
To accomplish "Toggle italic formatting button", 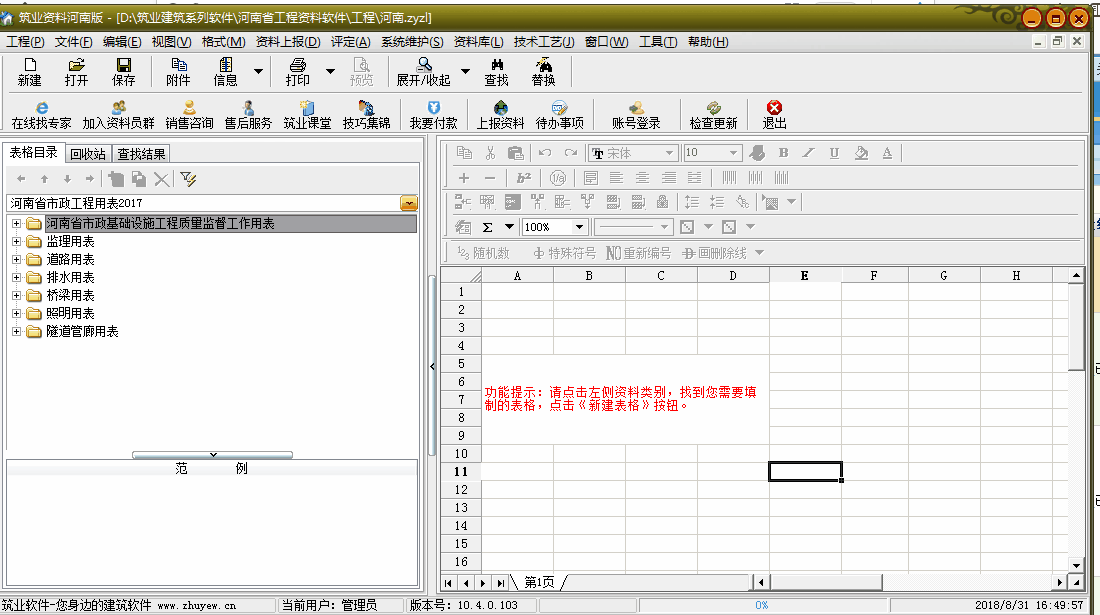I will coord(808,153).
